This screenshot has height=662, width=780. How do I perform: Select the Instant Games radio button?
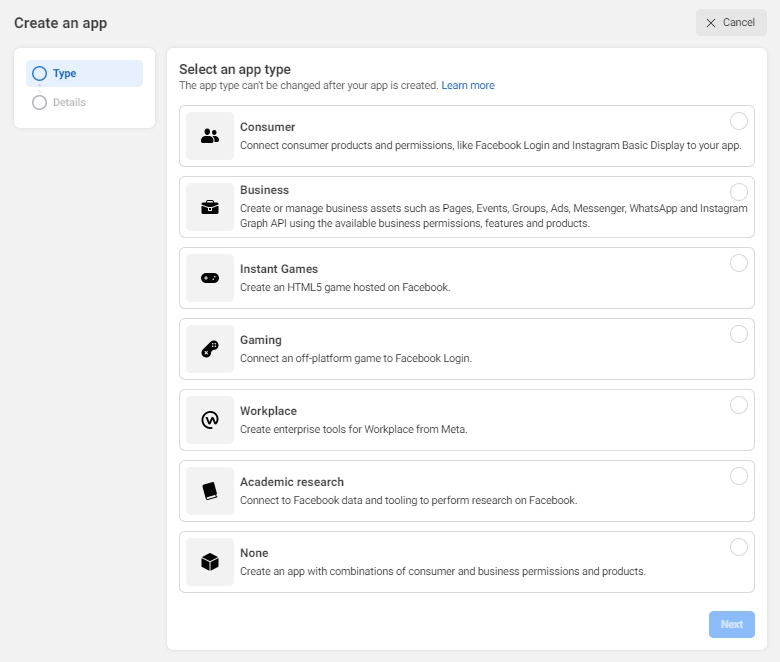[739, 263]
